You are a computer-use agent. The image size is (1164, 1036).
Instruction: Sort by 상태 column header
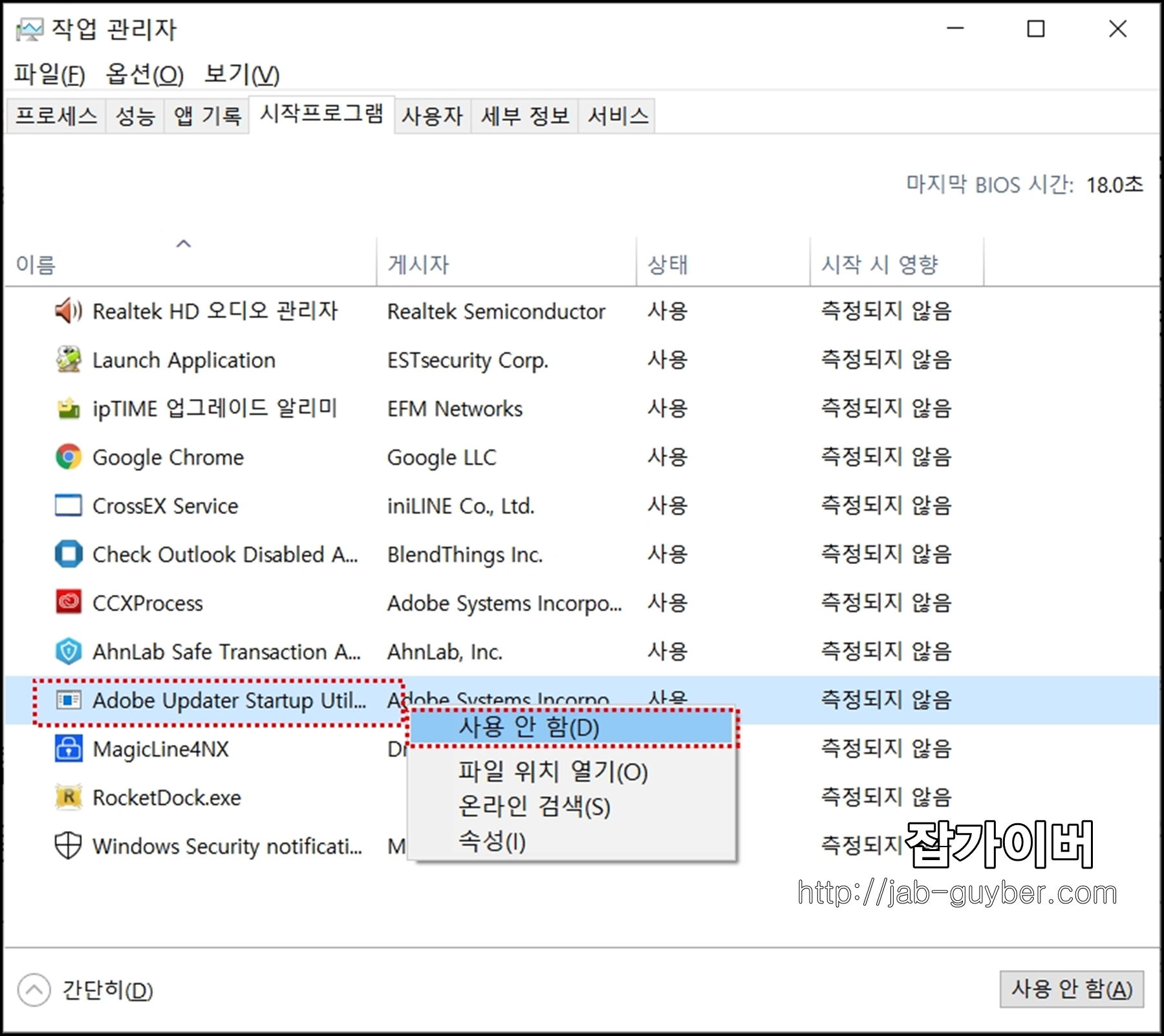coord(724,262)
